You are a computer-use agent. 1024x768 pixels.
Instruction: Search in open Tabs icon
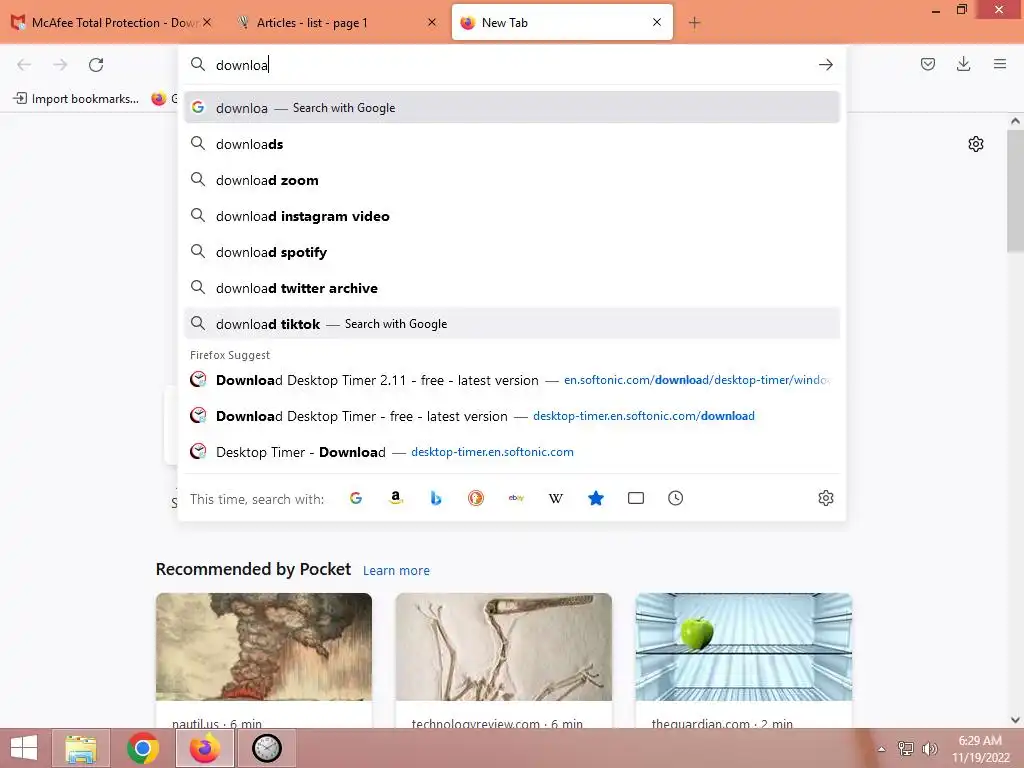[635, 498]
